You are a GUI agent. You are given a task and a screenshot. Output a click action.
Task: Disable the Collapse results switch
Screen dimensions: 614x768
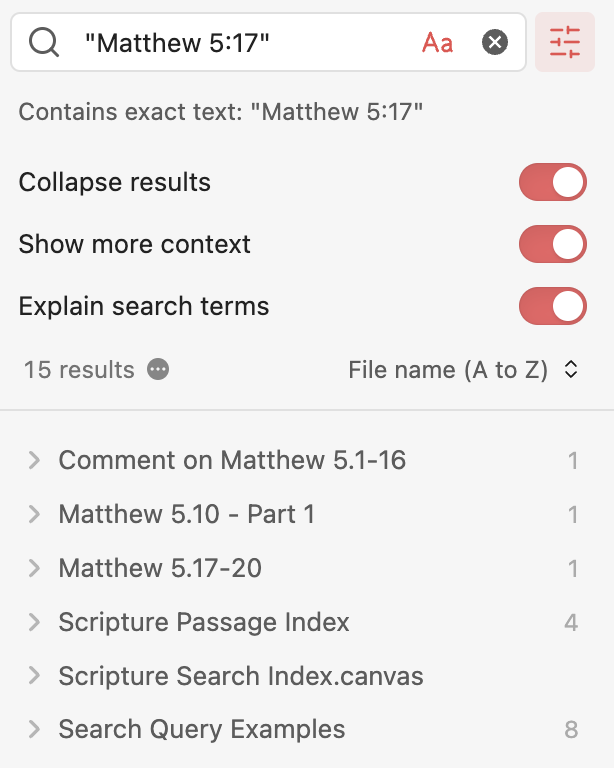tap(552, 183)
